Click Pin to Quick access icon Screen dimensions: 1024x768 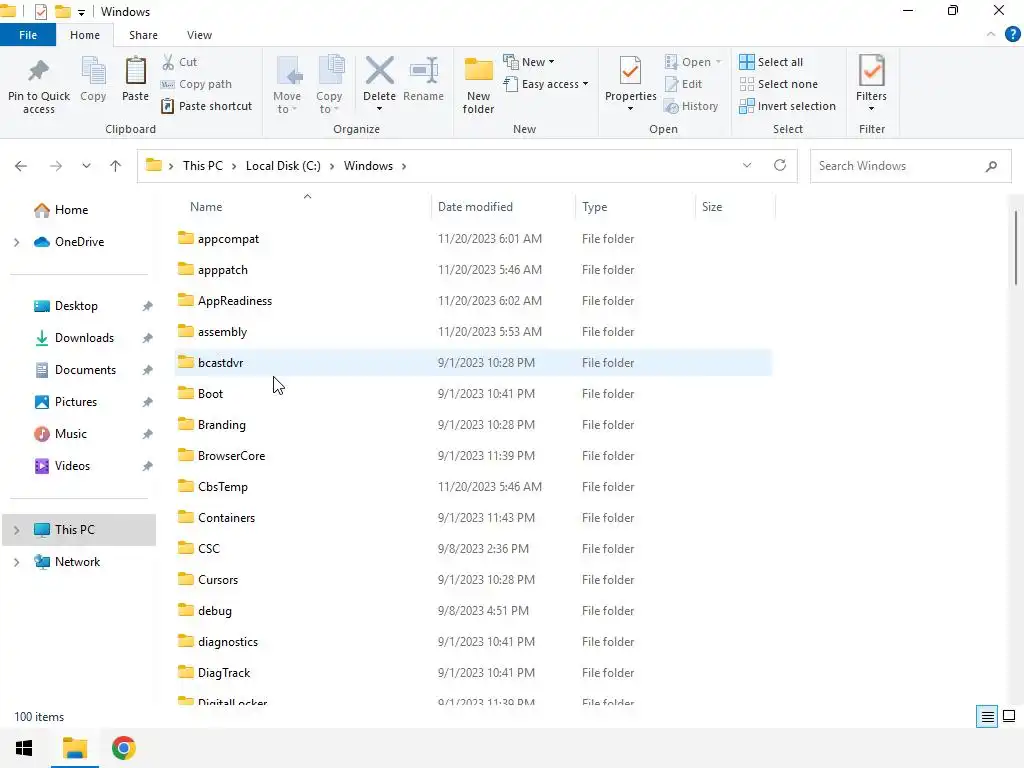point(39,71)
